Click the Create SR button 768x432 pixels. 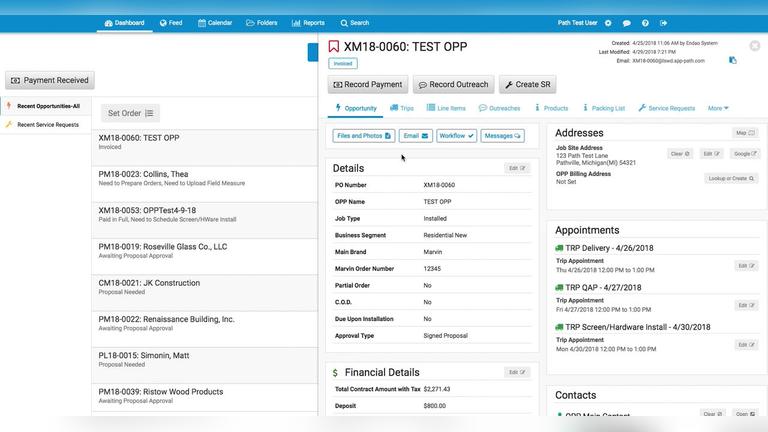[x=528, y=84]
